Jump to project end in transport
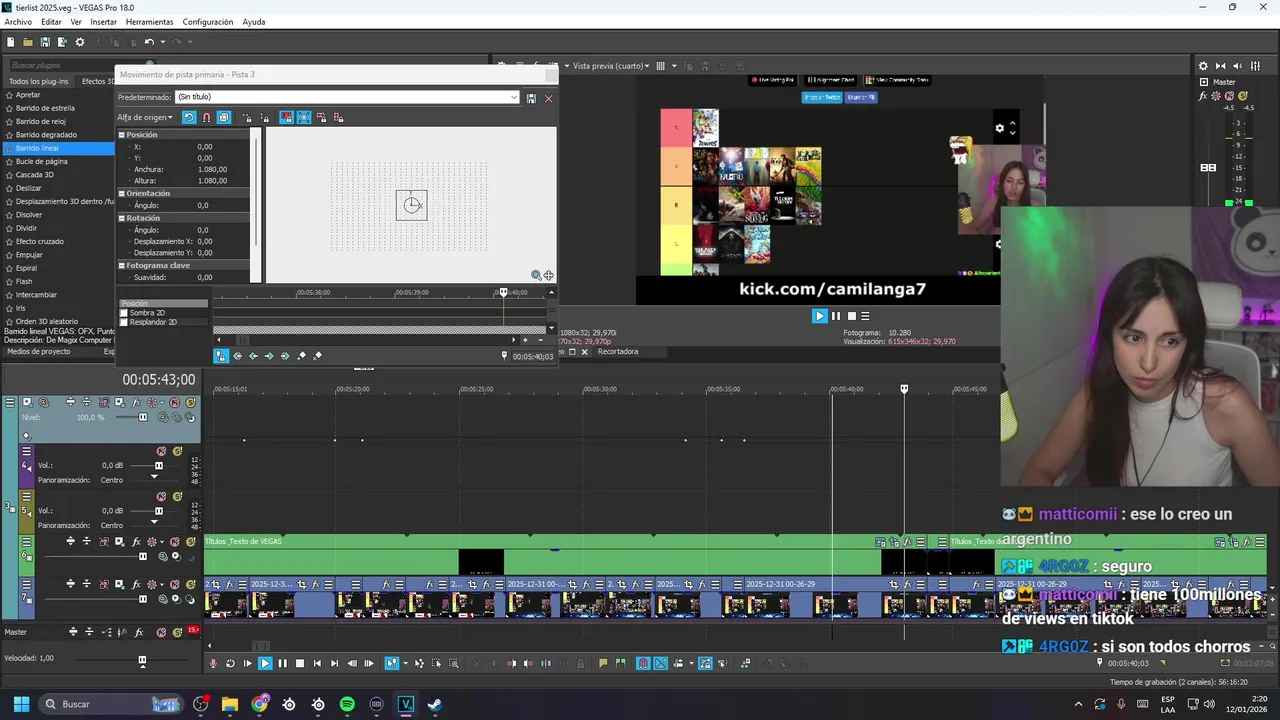Screen dimensions: 1280x720 pos(334,663)
